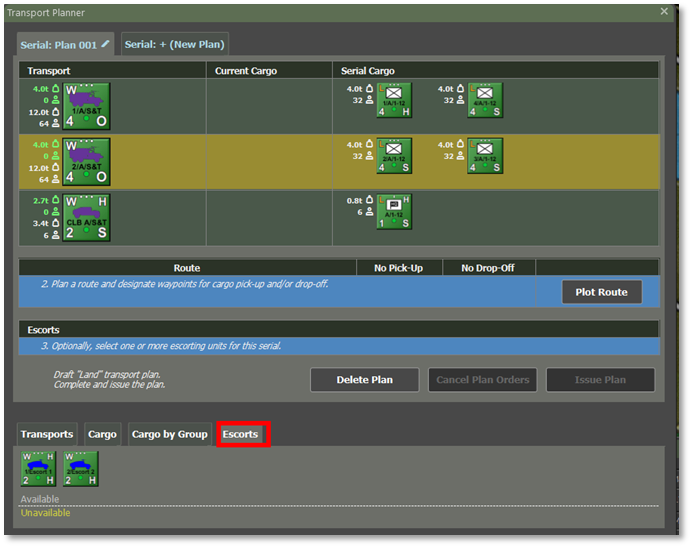The width and height of the screenshot is (691, 547).
Task: Select the A/1-12 headquarters cargo unit
Action: click(394, 211)
